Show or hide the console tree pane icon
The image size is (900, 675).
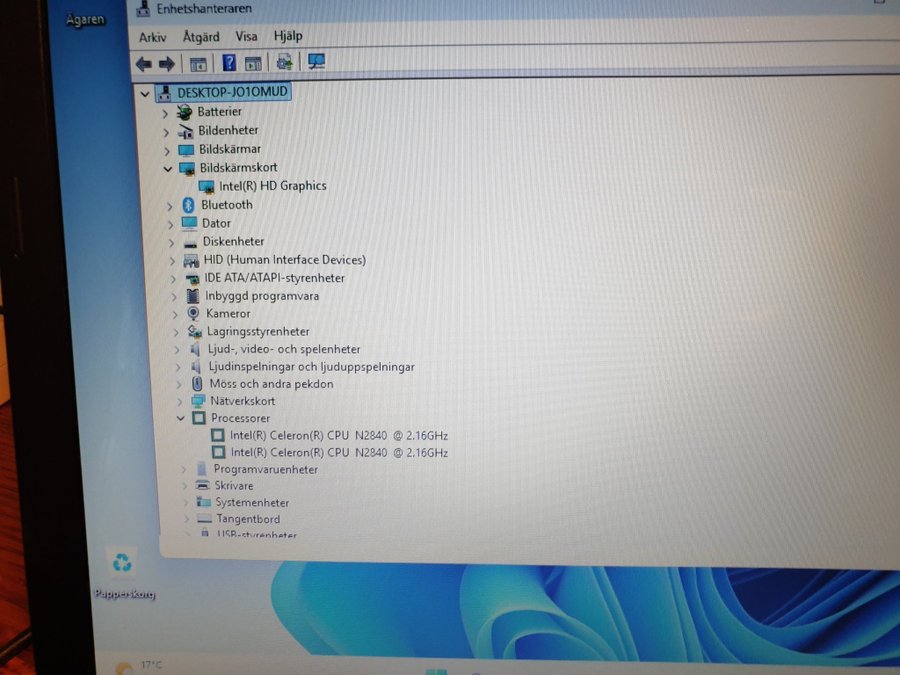[x=198, y=64]
